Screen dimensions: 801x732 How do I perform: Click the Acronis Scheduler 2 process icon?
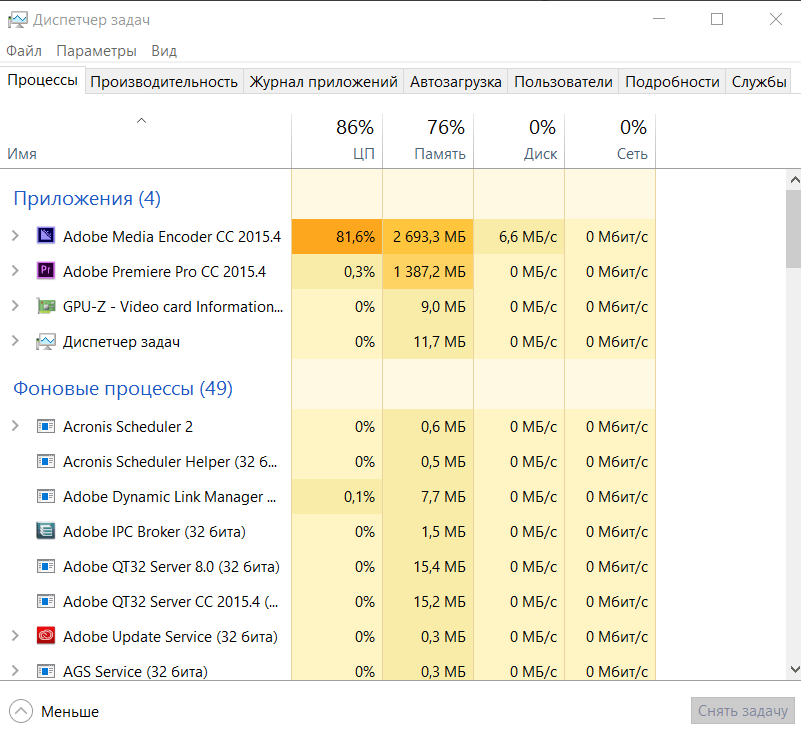46,426
